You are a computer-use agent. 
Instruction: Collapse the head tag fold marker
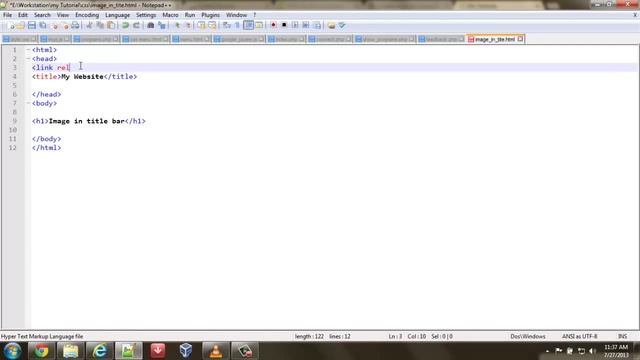coord(28,59)
